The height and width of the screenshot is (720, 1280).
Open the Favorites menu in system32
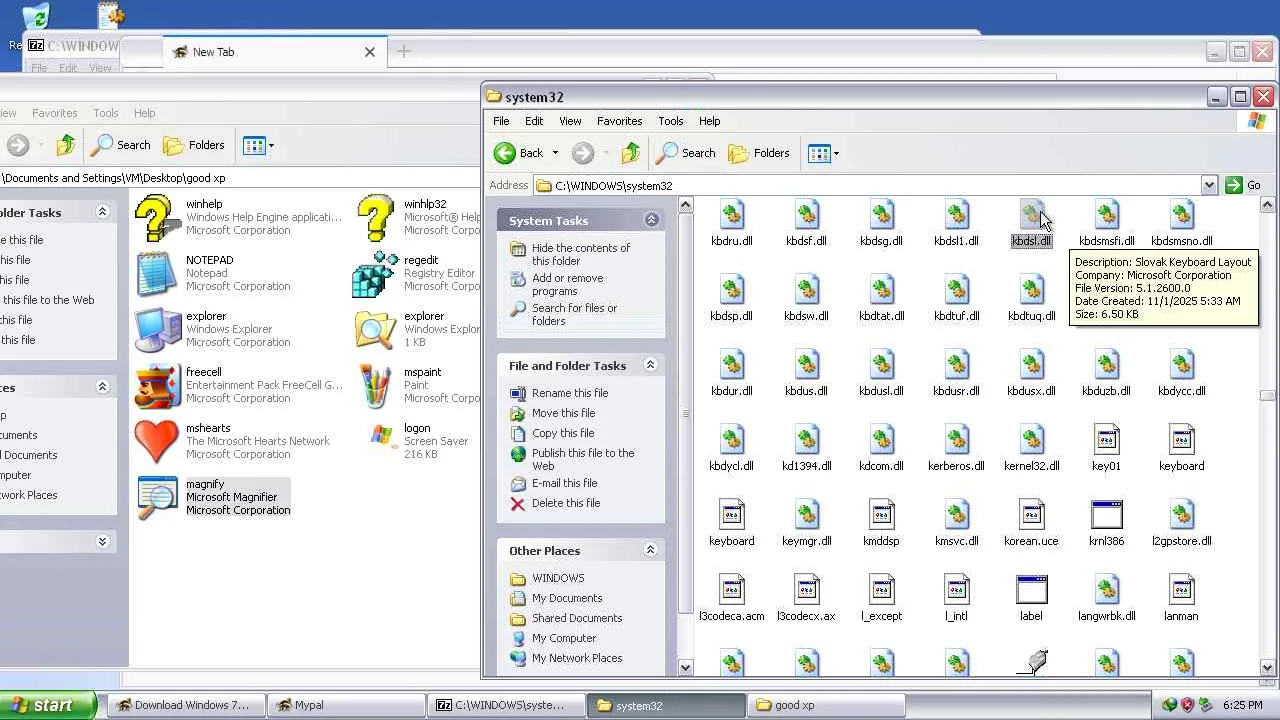click(619, 121)
